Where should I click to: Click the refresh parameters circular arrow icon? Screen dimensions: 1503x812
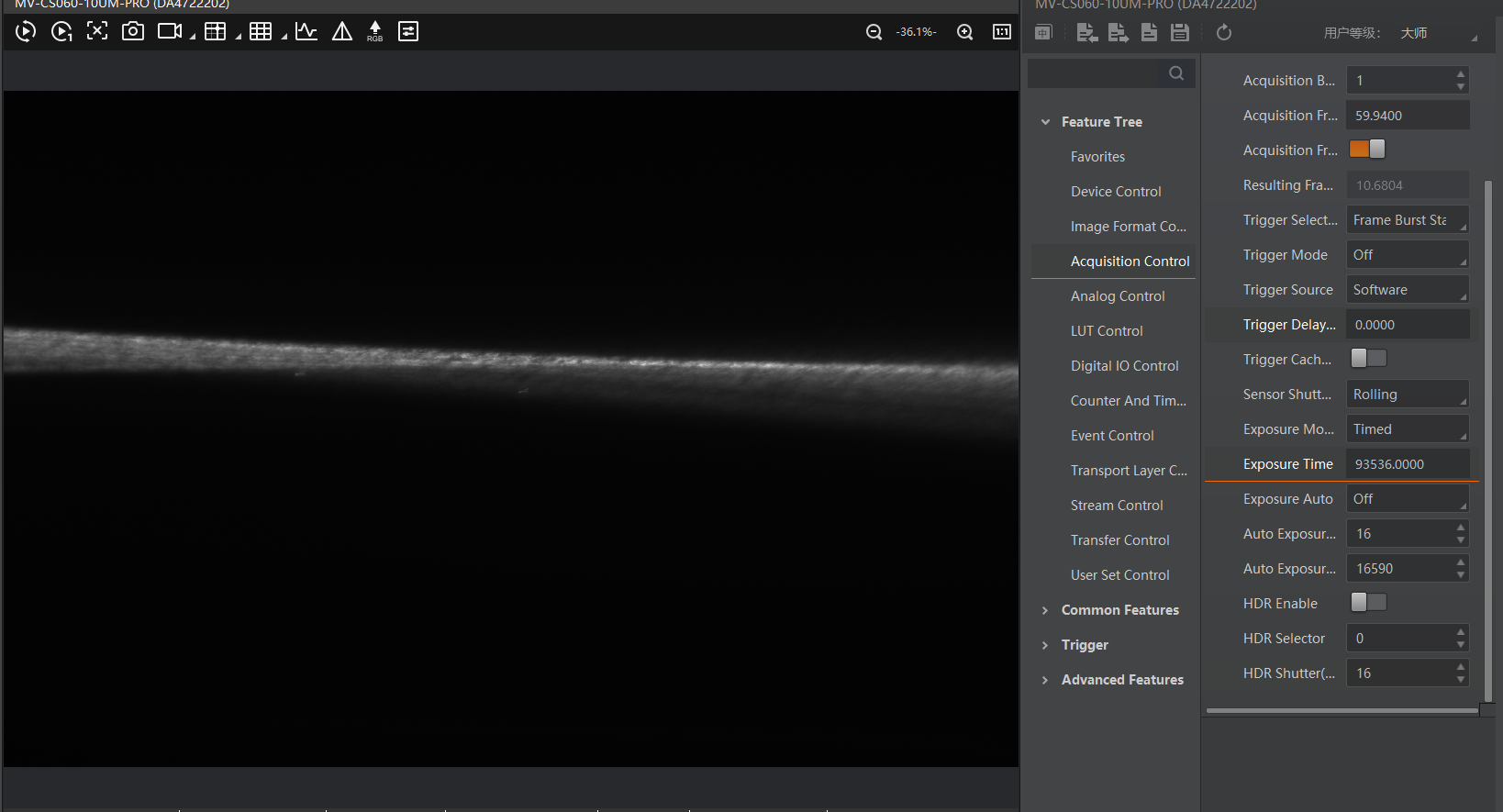click(x=1223, y=33)
